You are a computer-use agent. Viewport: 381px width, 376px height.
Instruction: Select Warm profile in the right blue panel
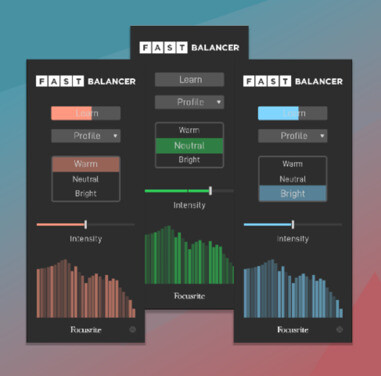(x=293, y=164)
